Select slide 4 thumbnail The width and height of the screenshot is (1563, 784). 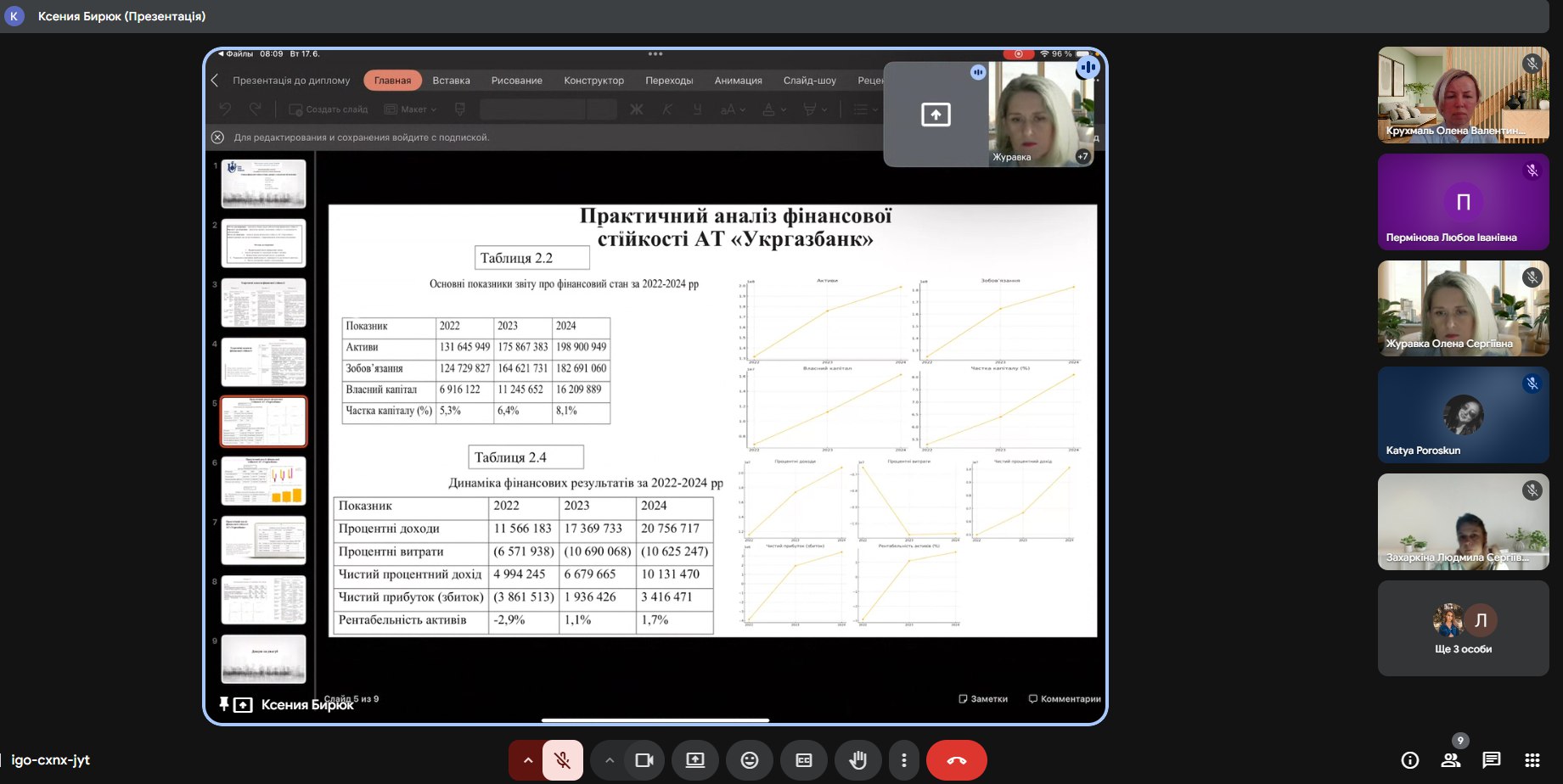(x=263, y=361)
